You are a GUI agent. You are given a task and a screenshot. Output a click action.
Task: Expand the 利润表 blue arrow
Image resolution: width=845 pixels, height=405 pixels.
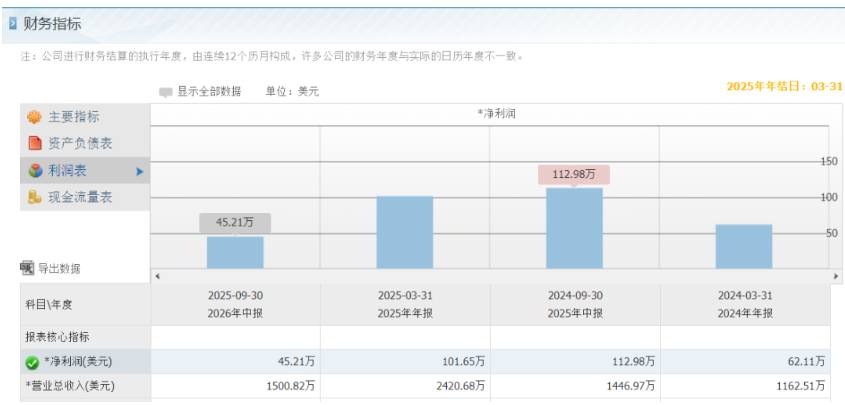coord(140,171)
